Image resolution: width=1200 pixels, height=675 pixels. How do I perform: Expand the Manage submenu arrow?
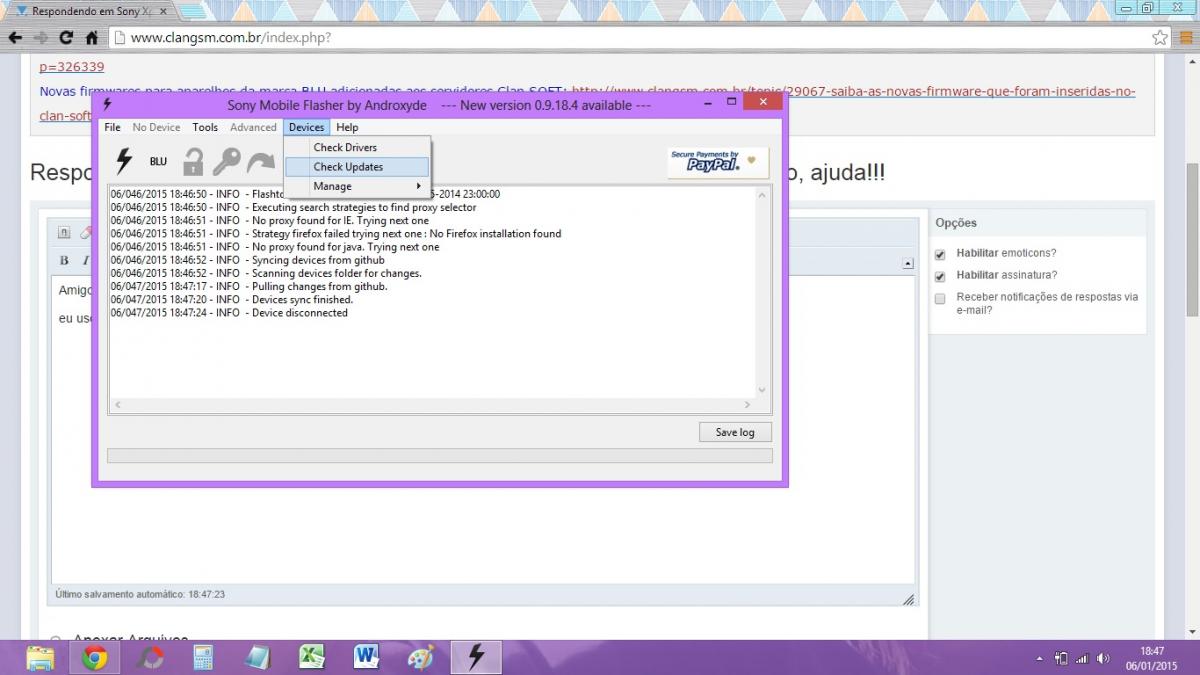(419, 186)
